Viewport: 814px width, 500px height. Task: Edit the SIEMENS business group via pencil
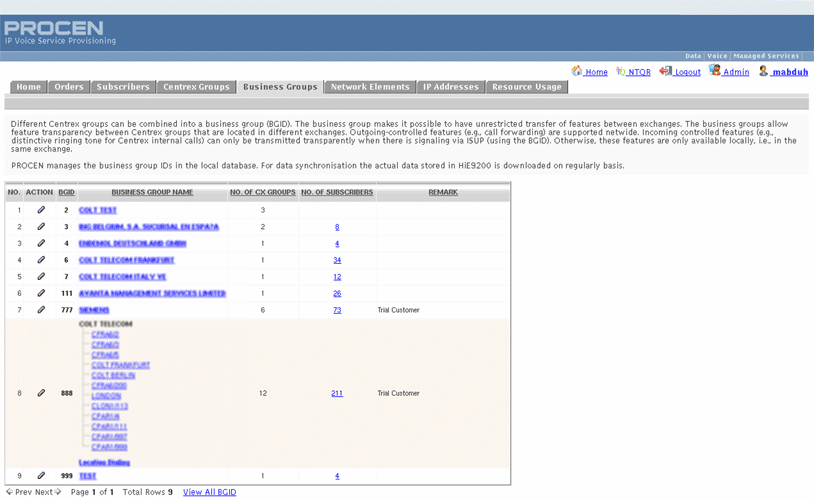[41, 310]
